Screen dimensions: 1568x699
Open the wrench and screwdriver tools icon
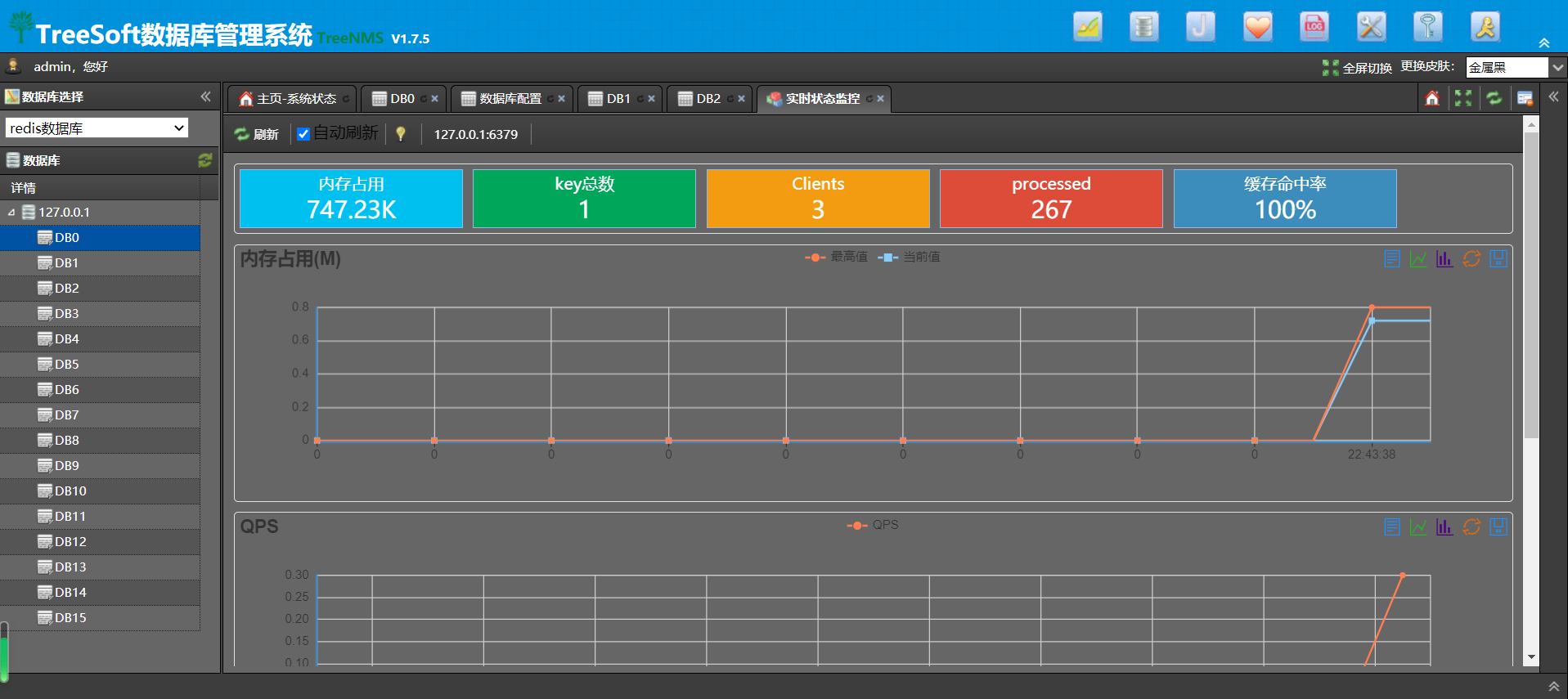click(x=1371, y=27)
